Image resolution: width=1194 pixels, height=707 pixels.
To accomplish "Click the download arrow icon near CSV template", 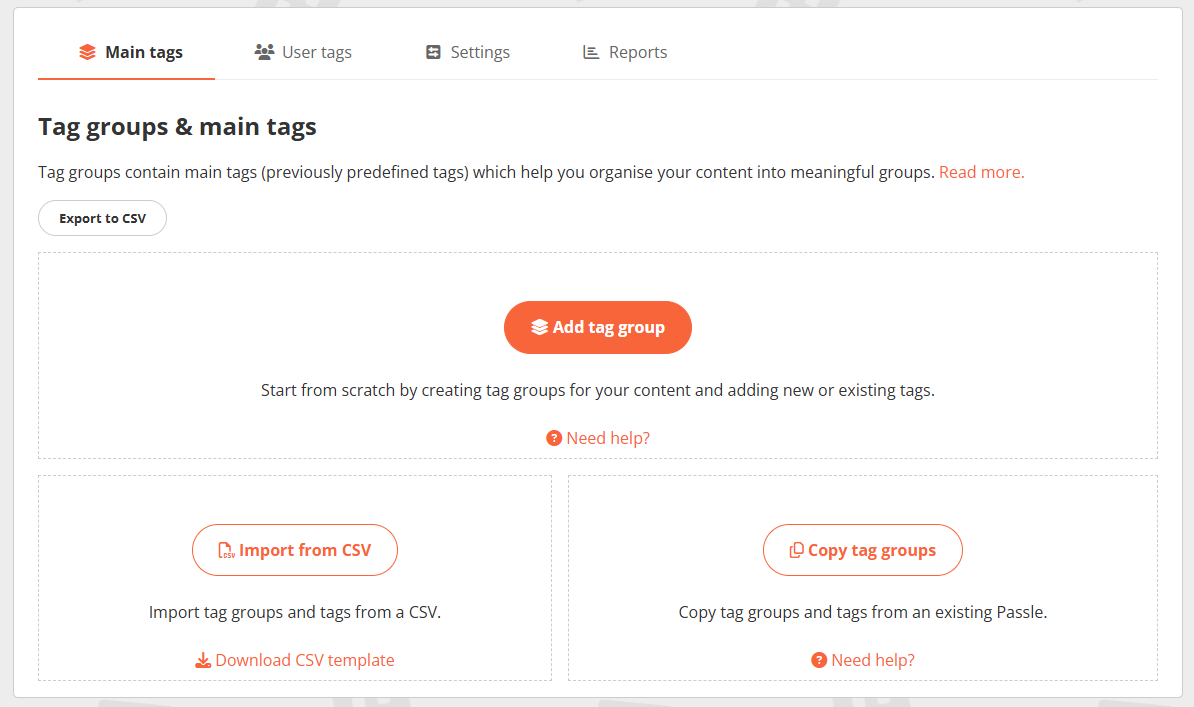I will coord(203,660).
